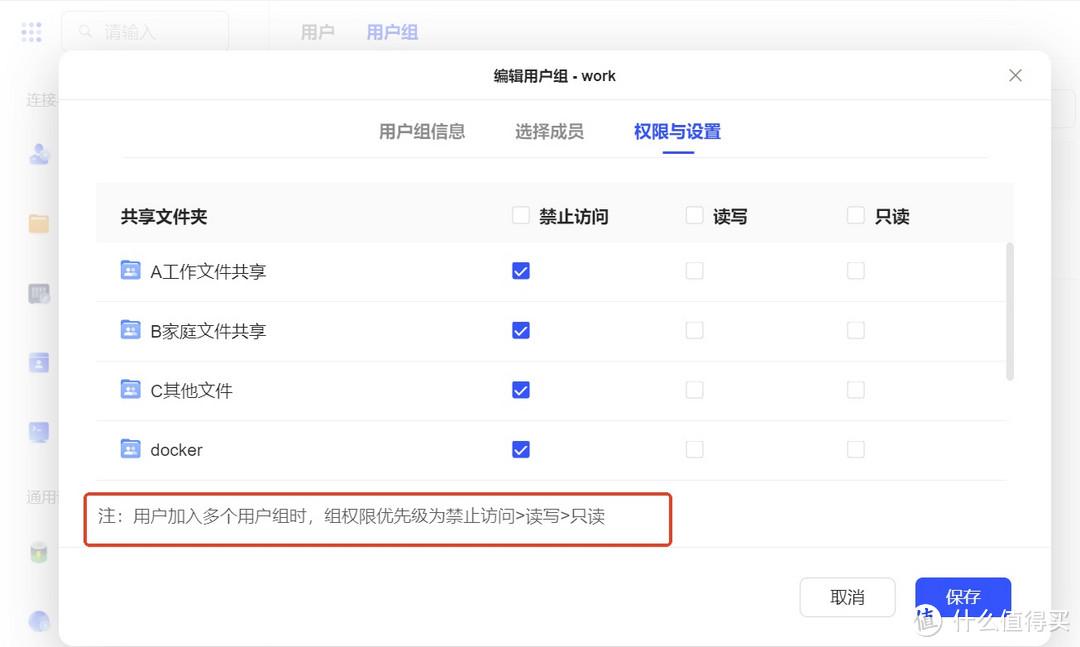
Task: Open the user card icon in the sidebar
Action: tap(39, 362)
